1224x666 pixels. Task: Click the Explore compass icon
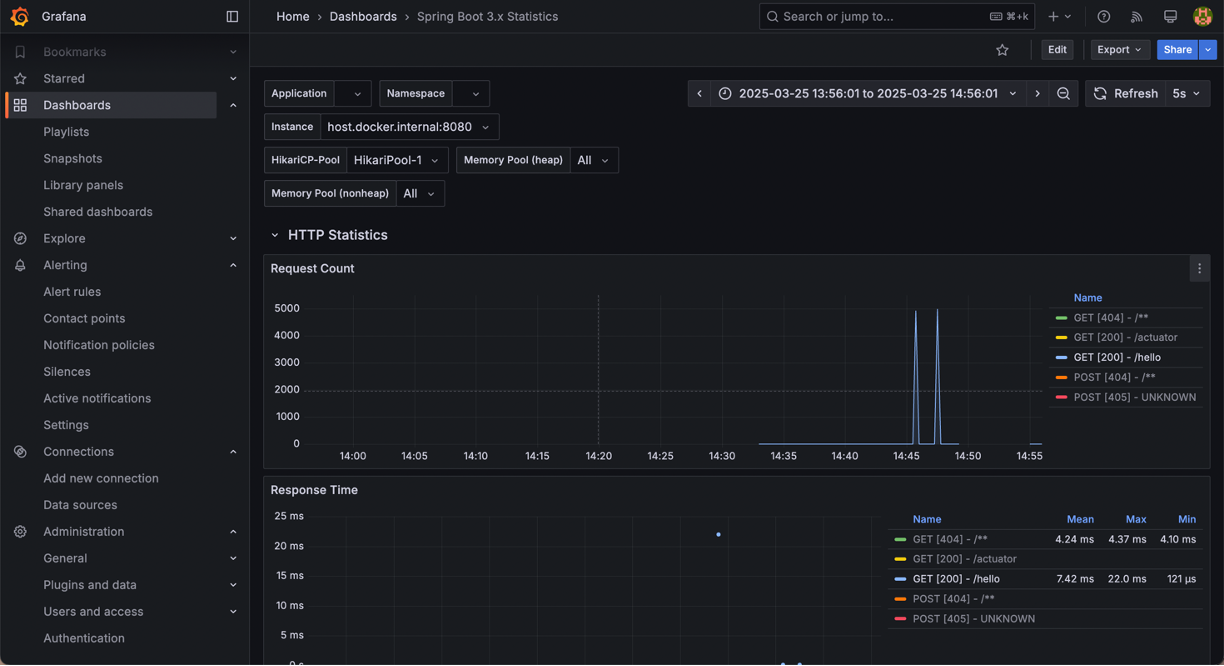coord(20,238)
